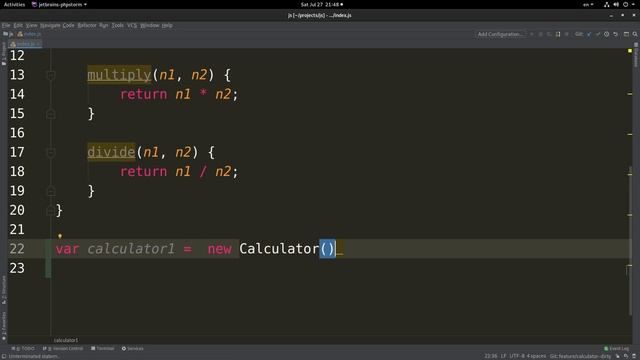Open the Structure tool window tab

point(4,290)
